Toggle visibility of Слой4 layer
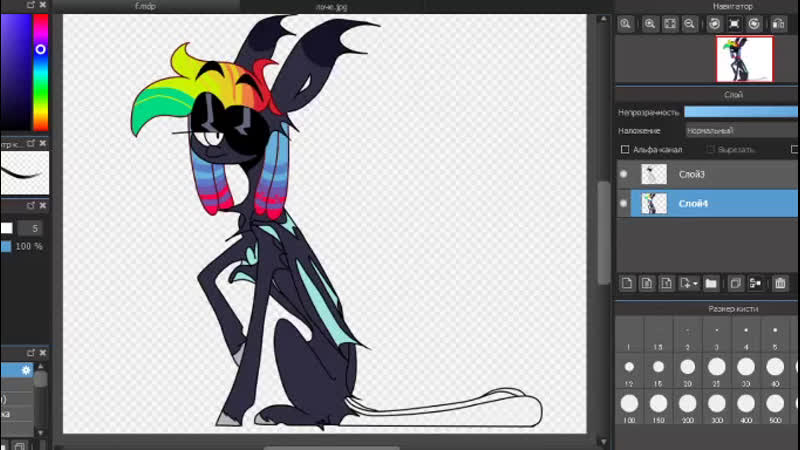 click(624, 204)
